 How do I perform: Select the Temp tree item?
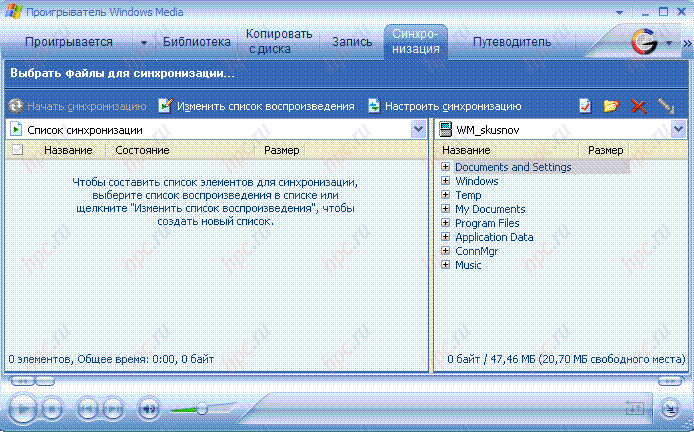pos(468,195)
